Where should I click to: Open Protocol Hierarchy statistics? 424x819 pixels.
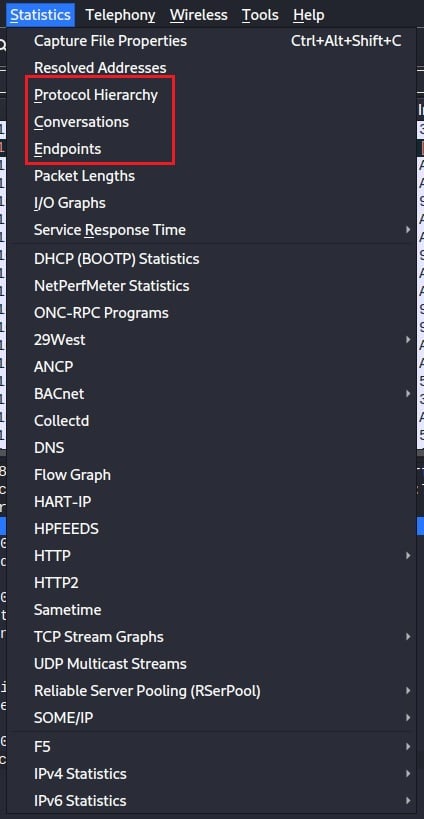point(211,95)
